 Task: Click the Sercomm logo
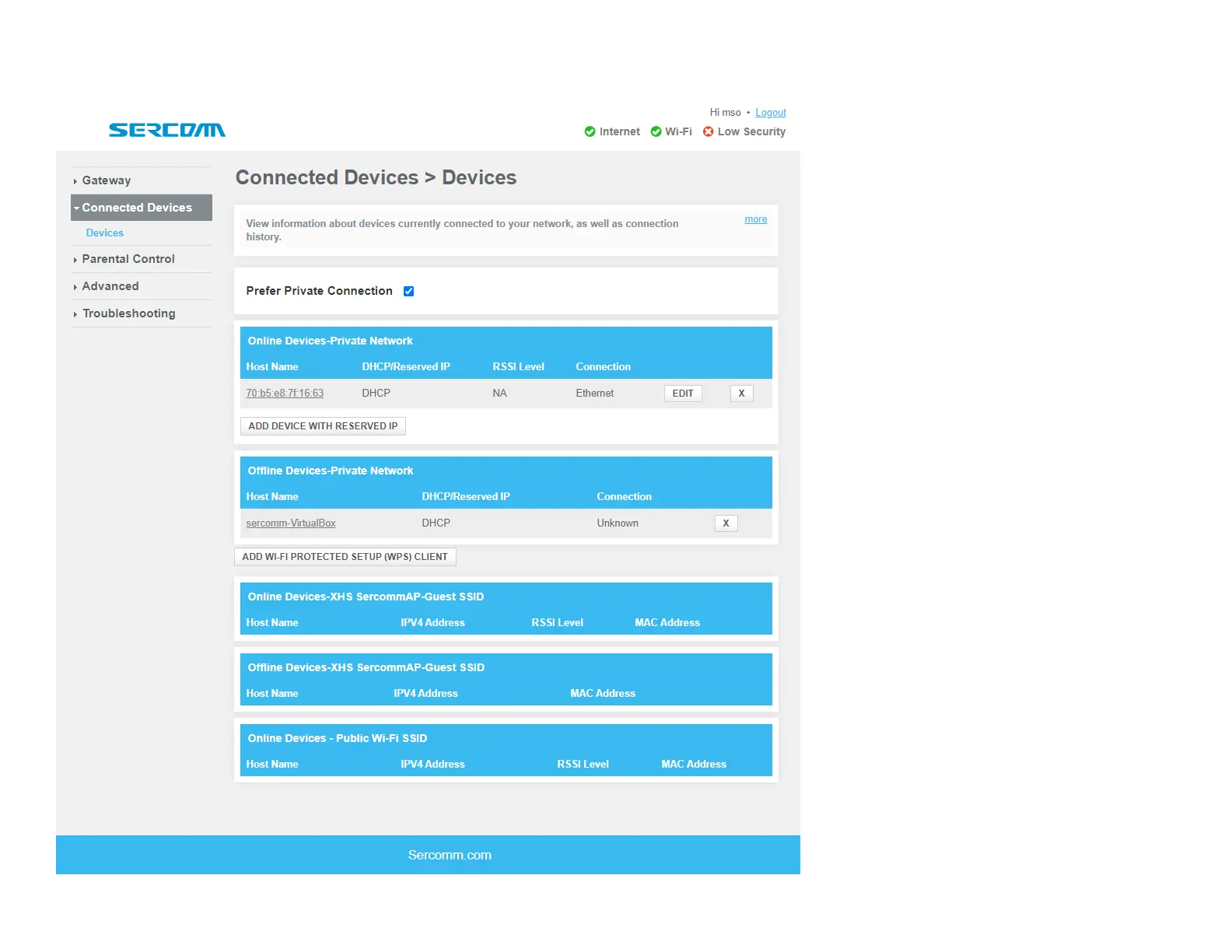pos(167,130)
